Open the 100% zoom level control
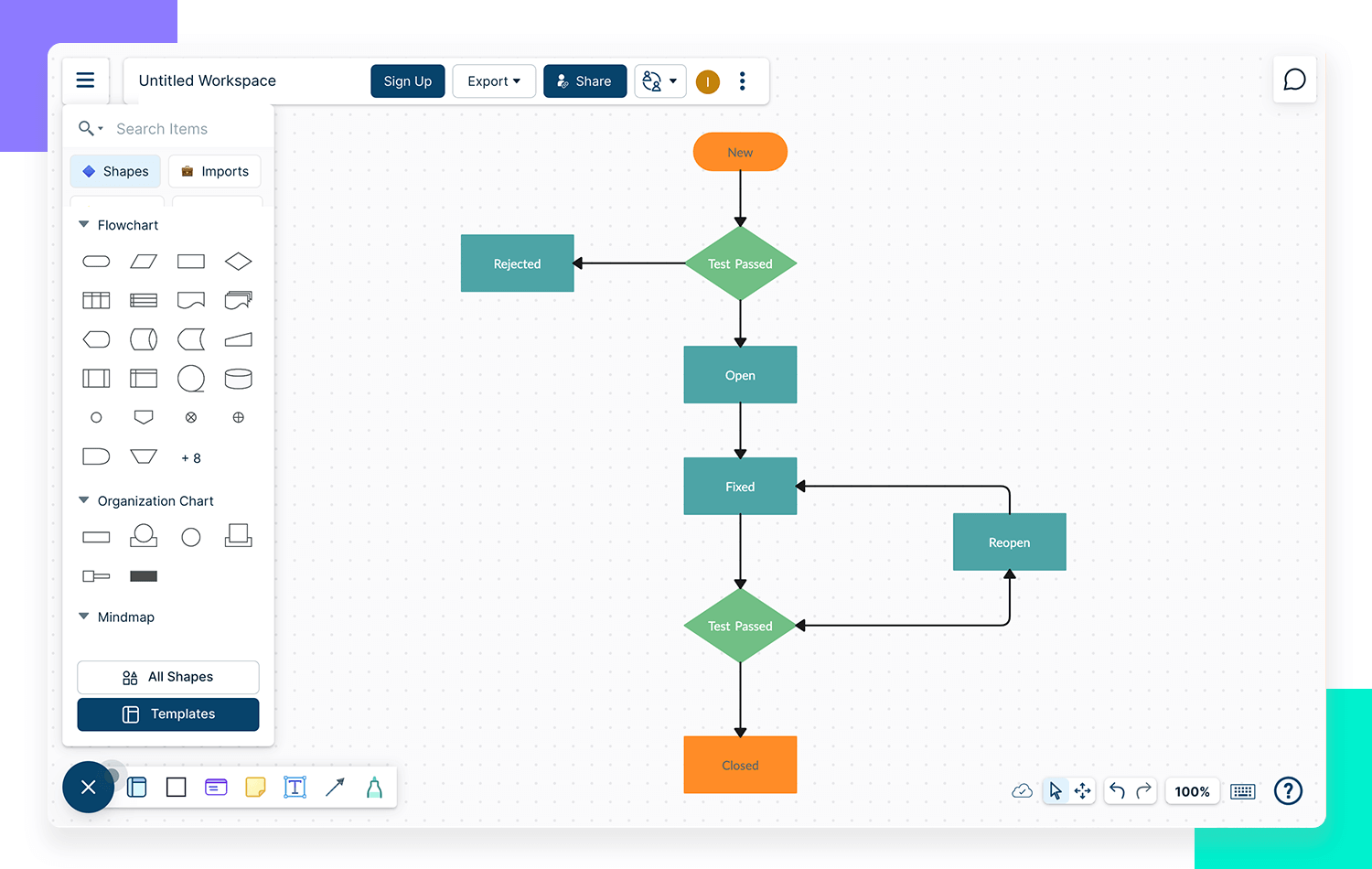This screenshot has width=1372, height=869. (x=1192, y=791)
